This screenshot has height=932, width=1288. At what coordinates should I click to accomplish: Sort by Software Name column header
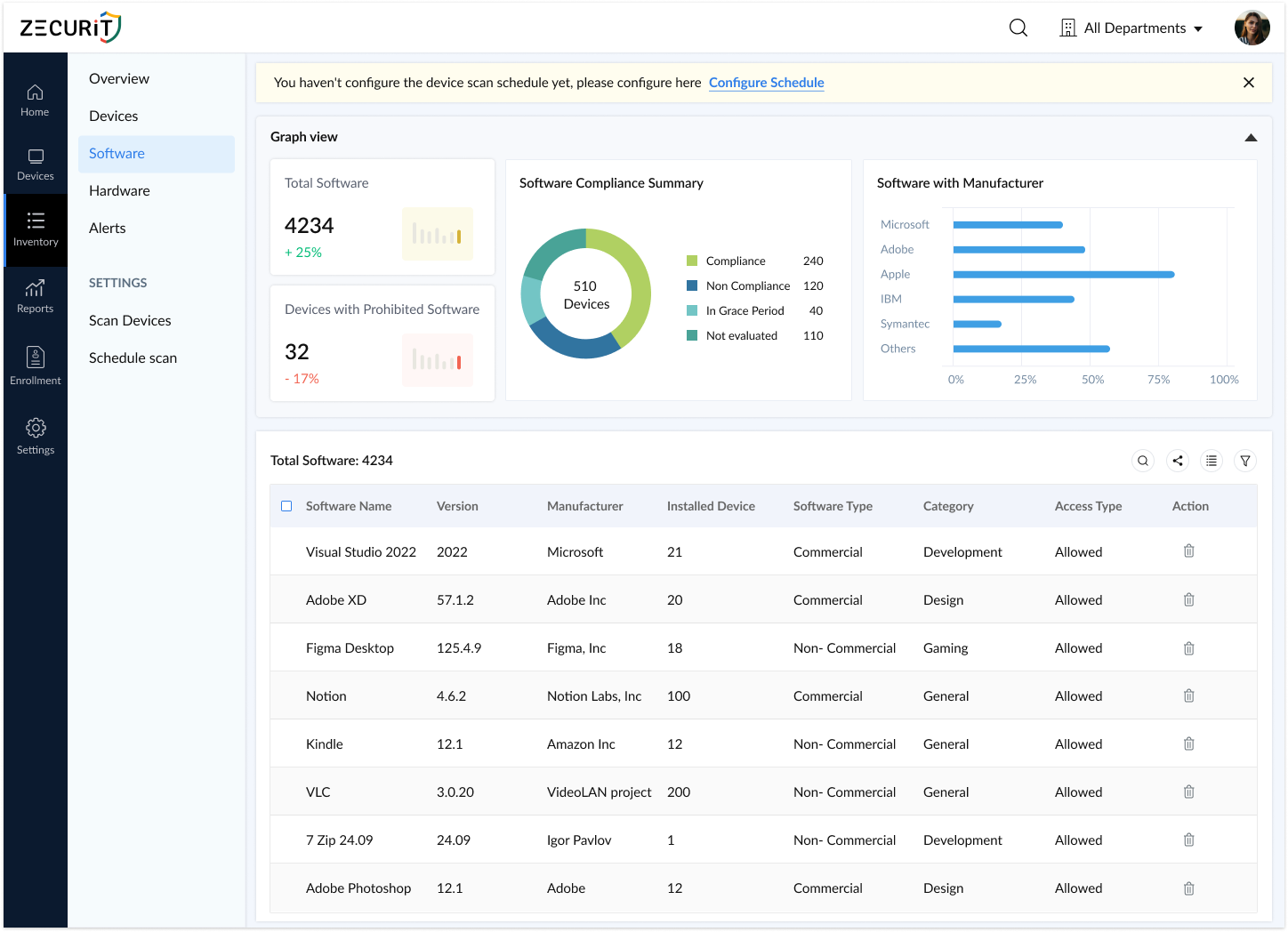point(349,506)
